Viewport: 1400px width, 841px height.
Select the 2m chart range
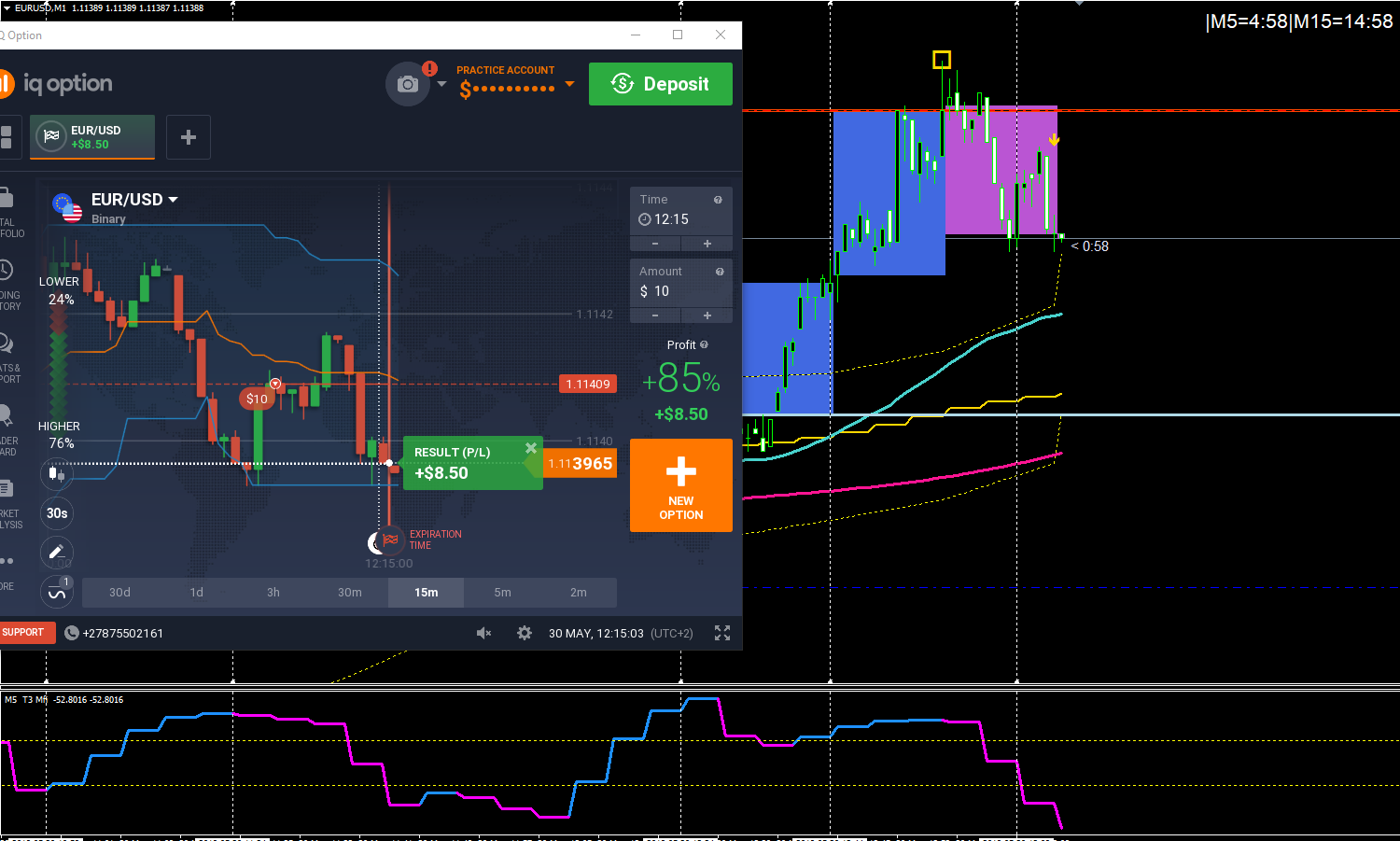(579, 593)
